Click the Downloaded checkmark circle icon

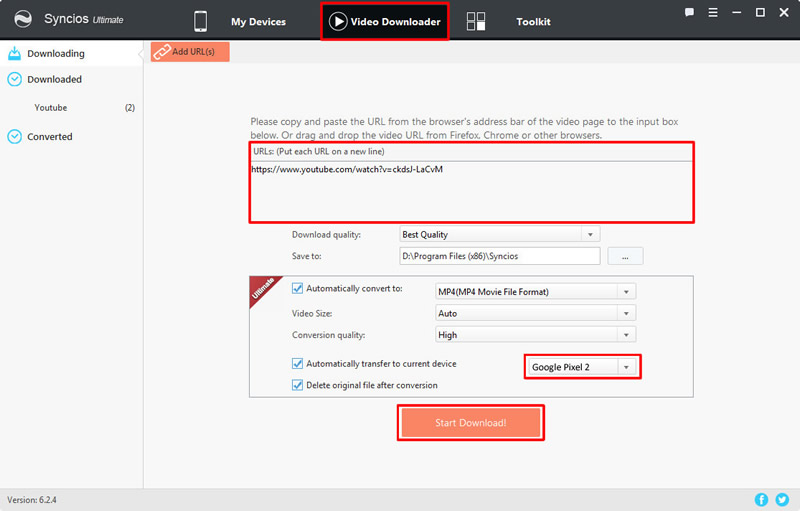[15, 79]
